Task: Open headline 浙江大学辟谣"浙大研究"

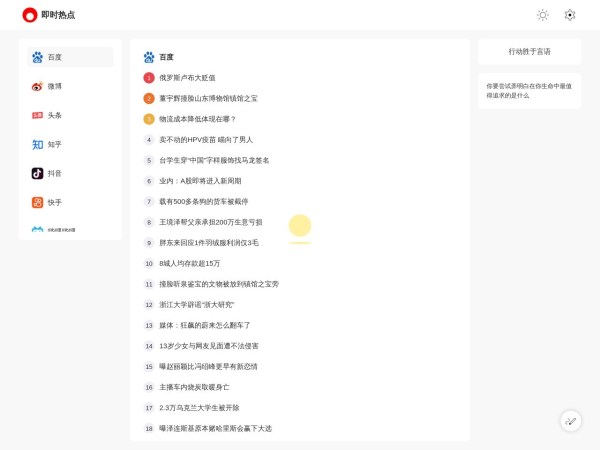Action: tap(196, 305)
